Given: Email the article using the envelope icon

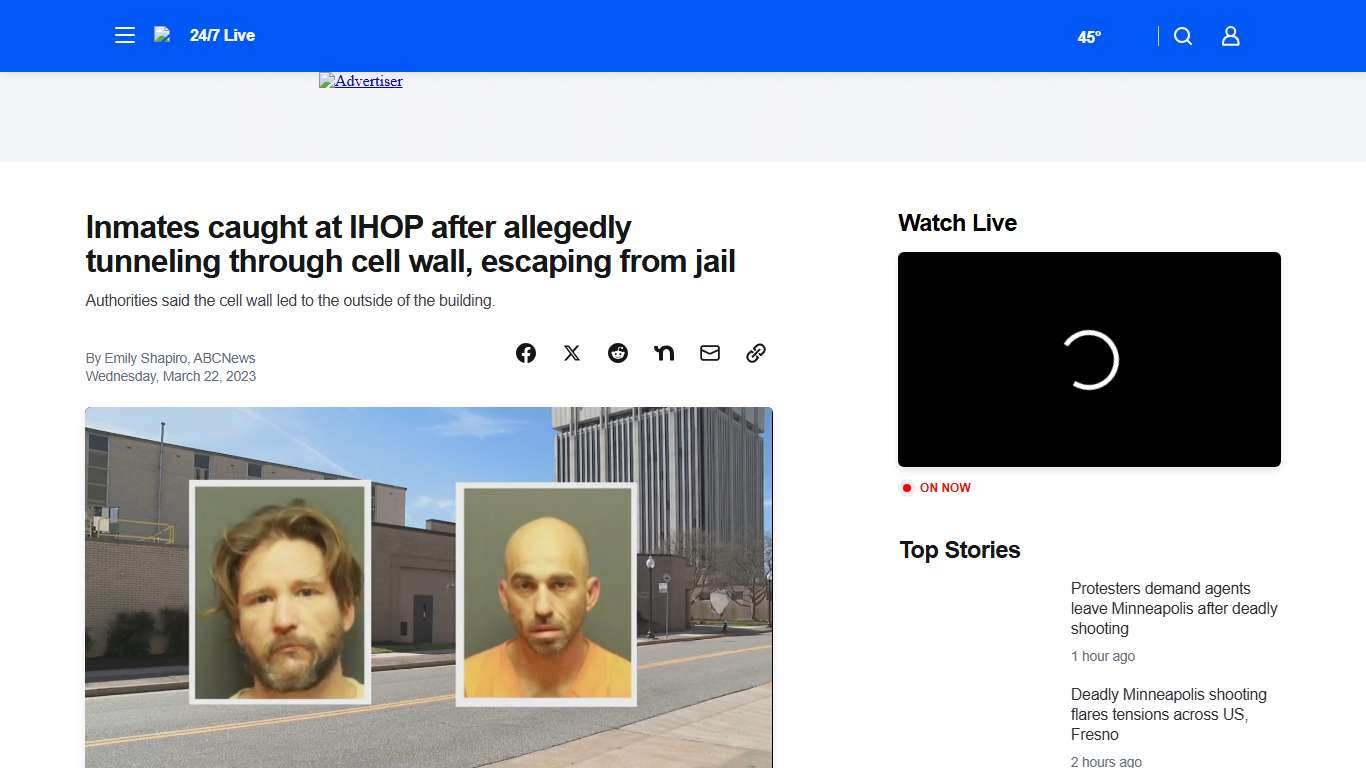Looking at the screenshot, I should pyautogui.click(x=709, y=353).
